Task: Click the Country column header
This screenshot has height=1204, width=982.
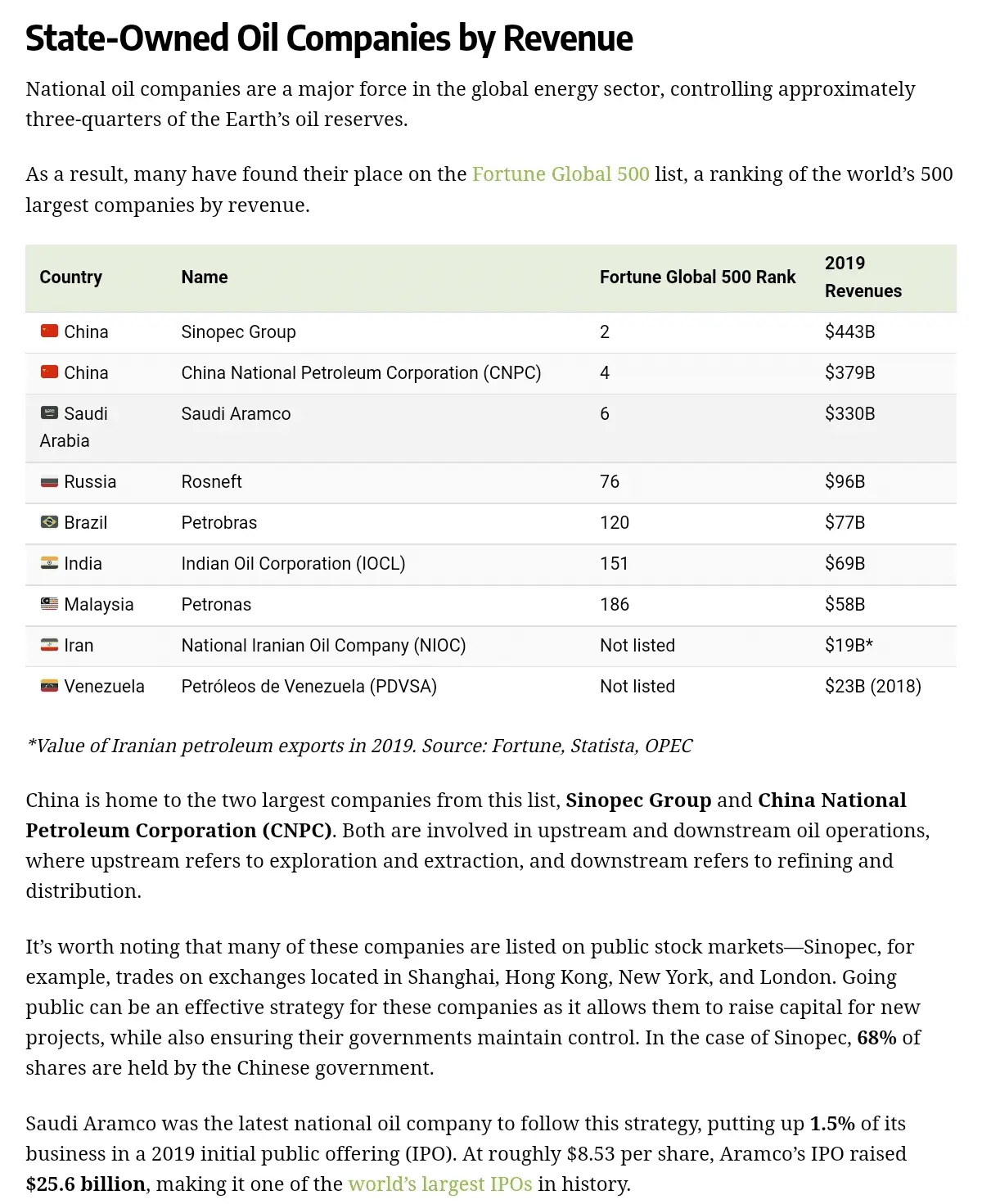Action: pyautogui.click(x=71, y=277)
